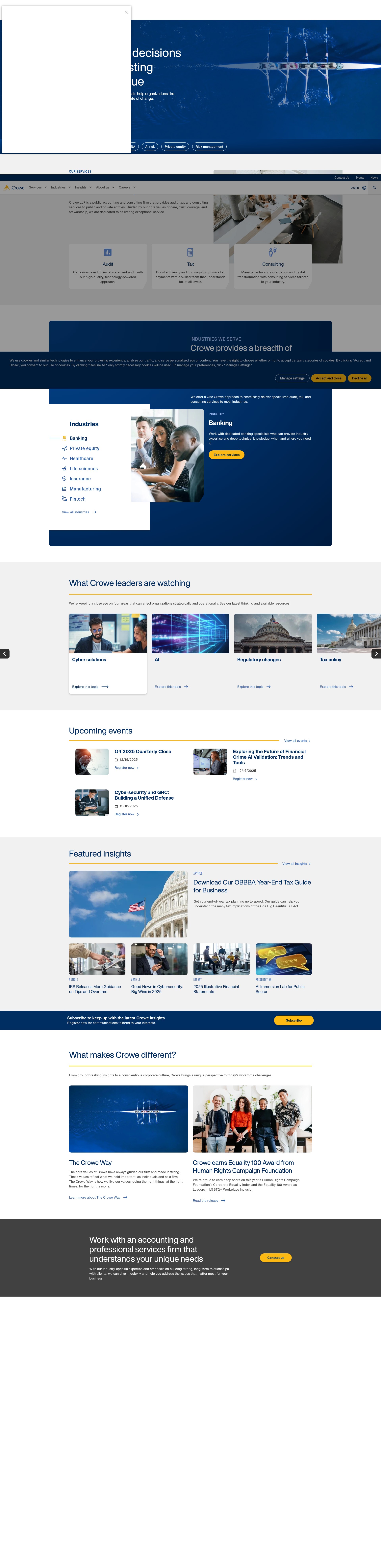The width and height of the screenshot is (381, 1568).
Task: Open the Careers dropdown menu
Action: 127,187
